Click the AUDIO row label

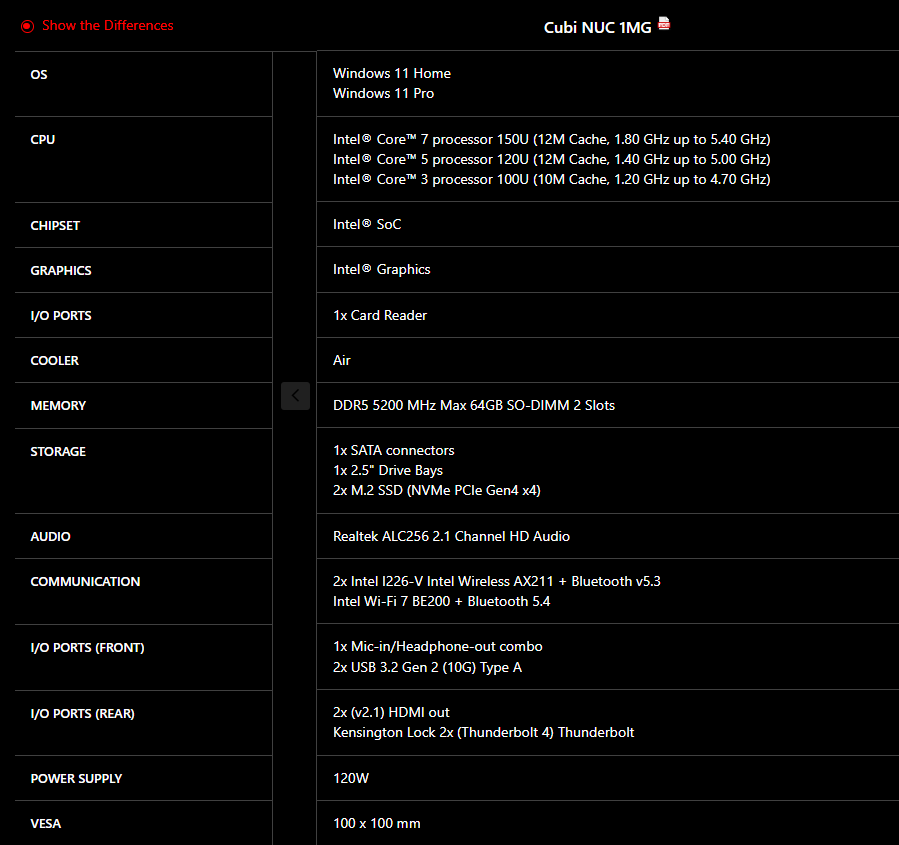[50, 537]
